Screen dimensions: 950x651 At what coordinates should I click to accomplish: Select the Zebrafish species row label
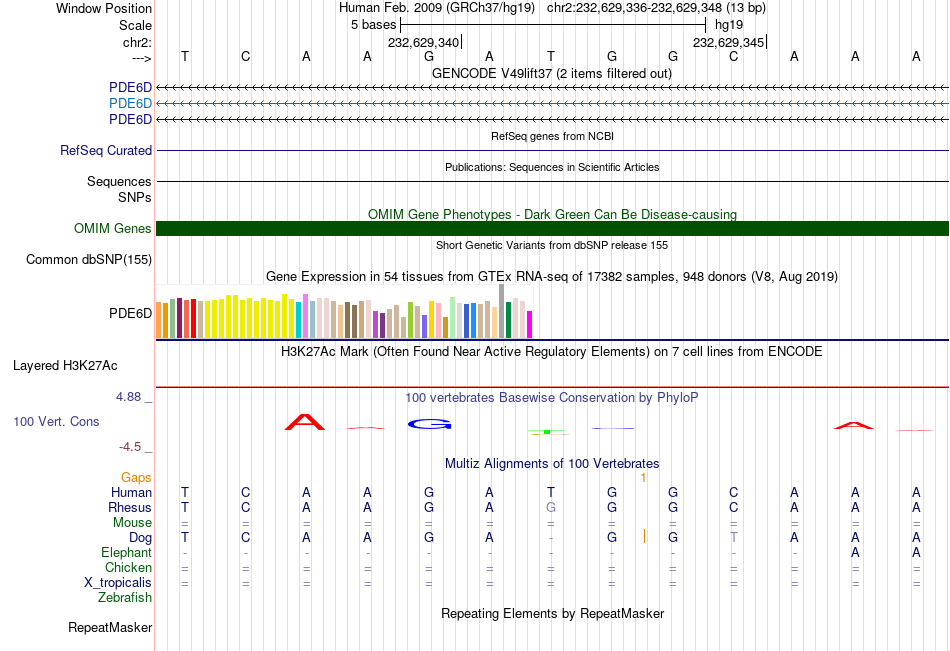pos(125,598)
